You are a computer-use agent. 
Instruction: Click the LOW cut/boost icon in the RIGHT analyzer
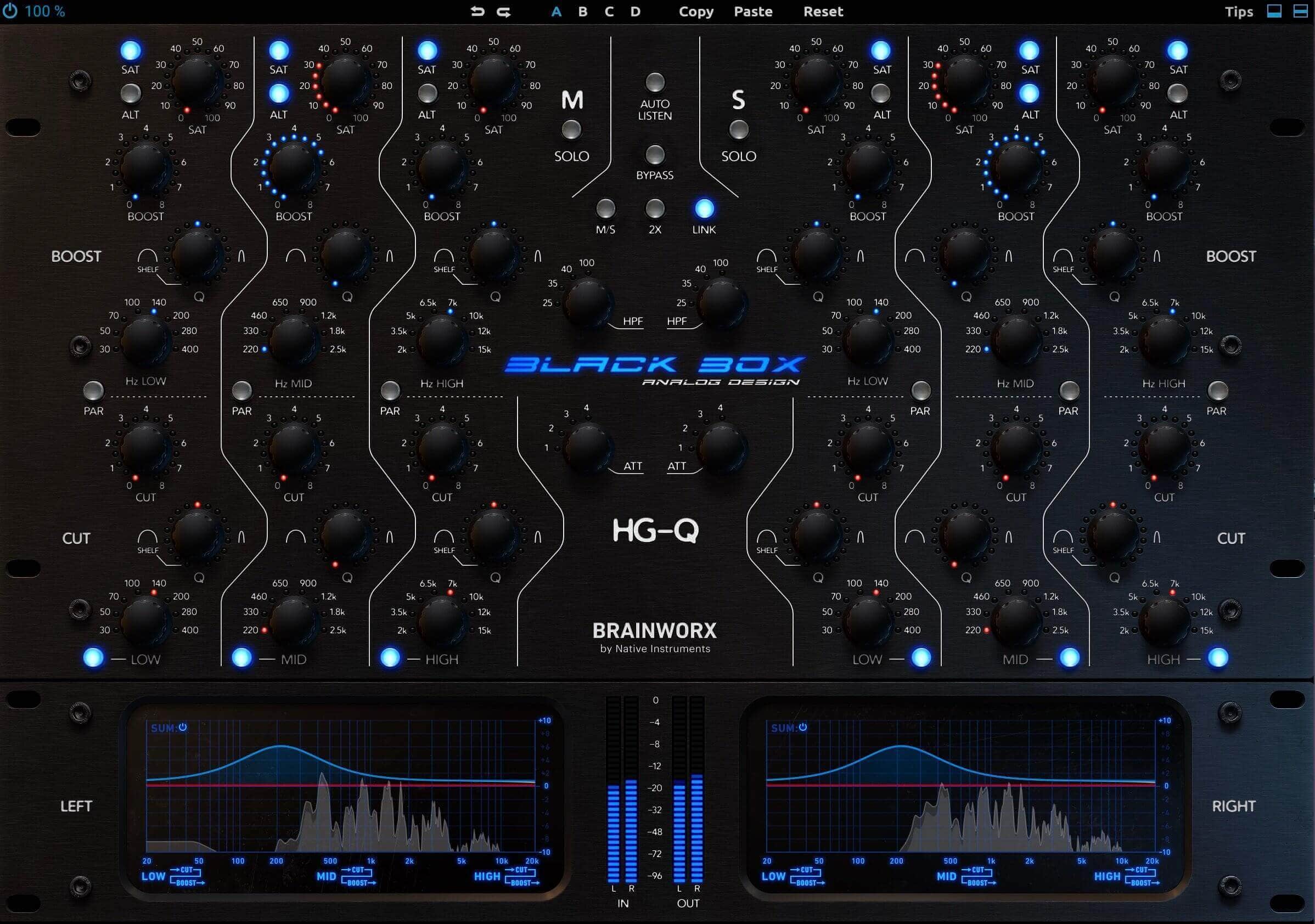click(807, 876)
